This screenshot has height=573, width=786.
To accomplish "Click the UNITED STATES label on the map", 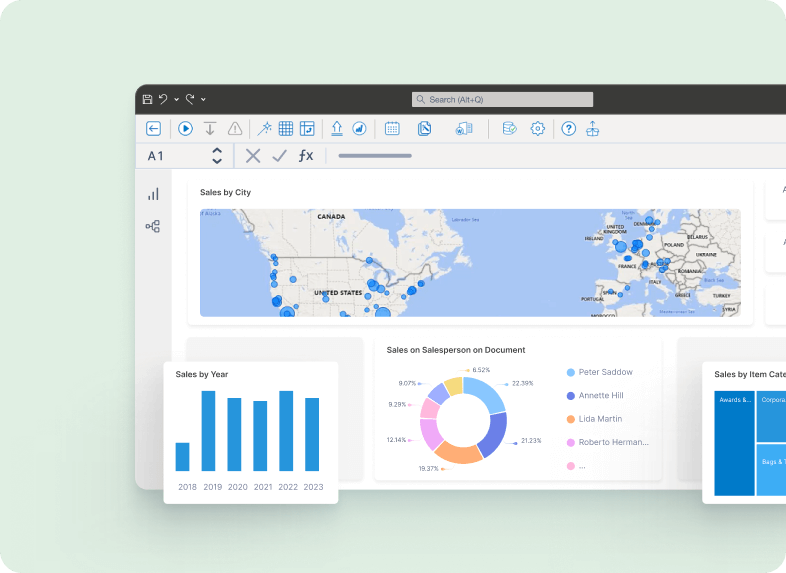I will (x=338, y=292).
